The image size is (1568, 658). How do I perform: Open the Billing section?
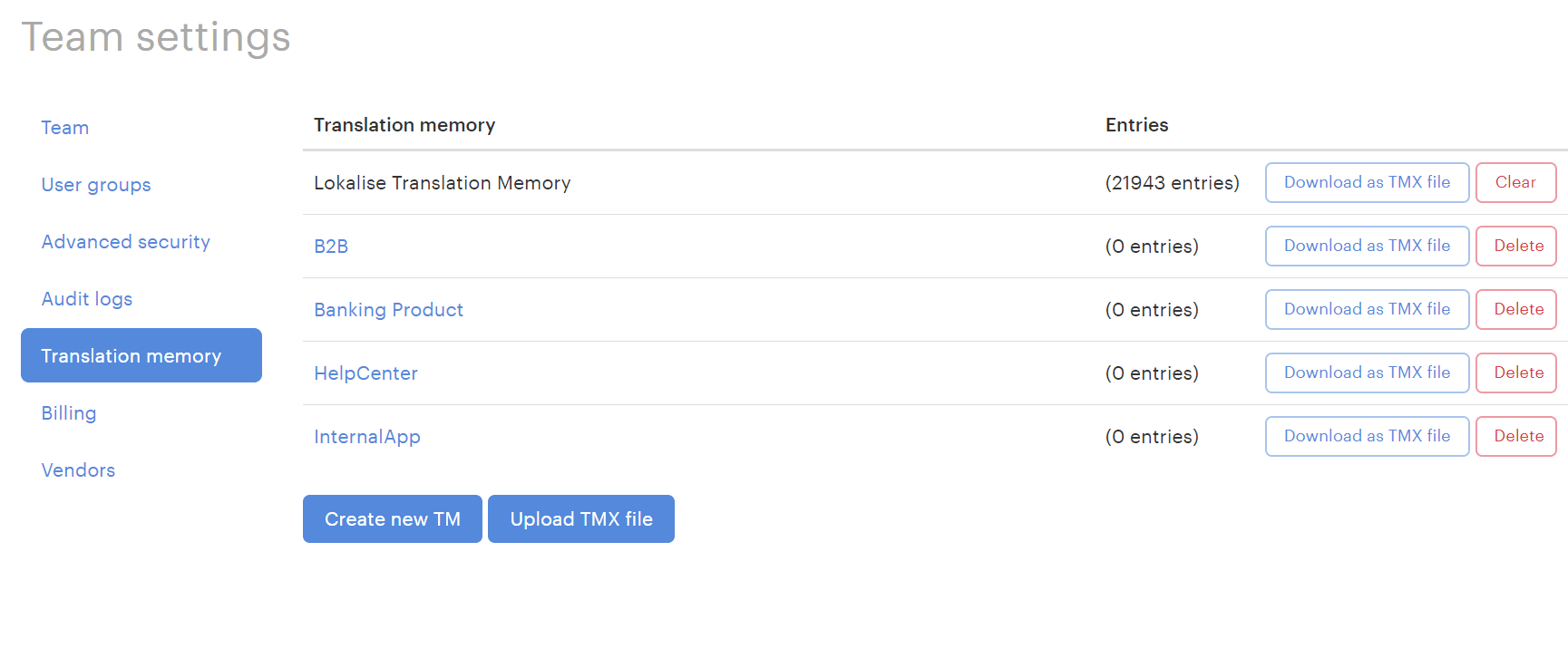[69, 413]
